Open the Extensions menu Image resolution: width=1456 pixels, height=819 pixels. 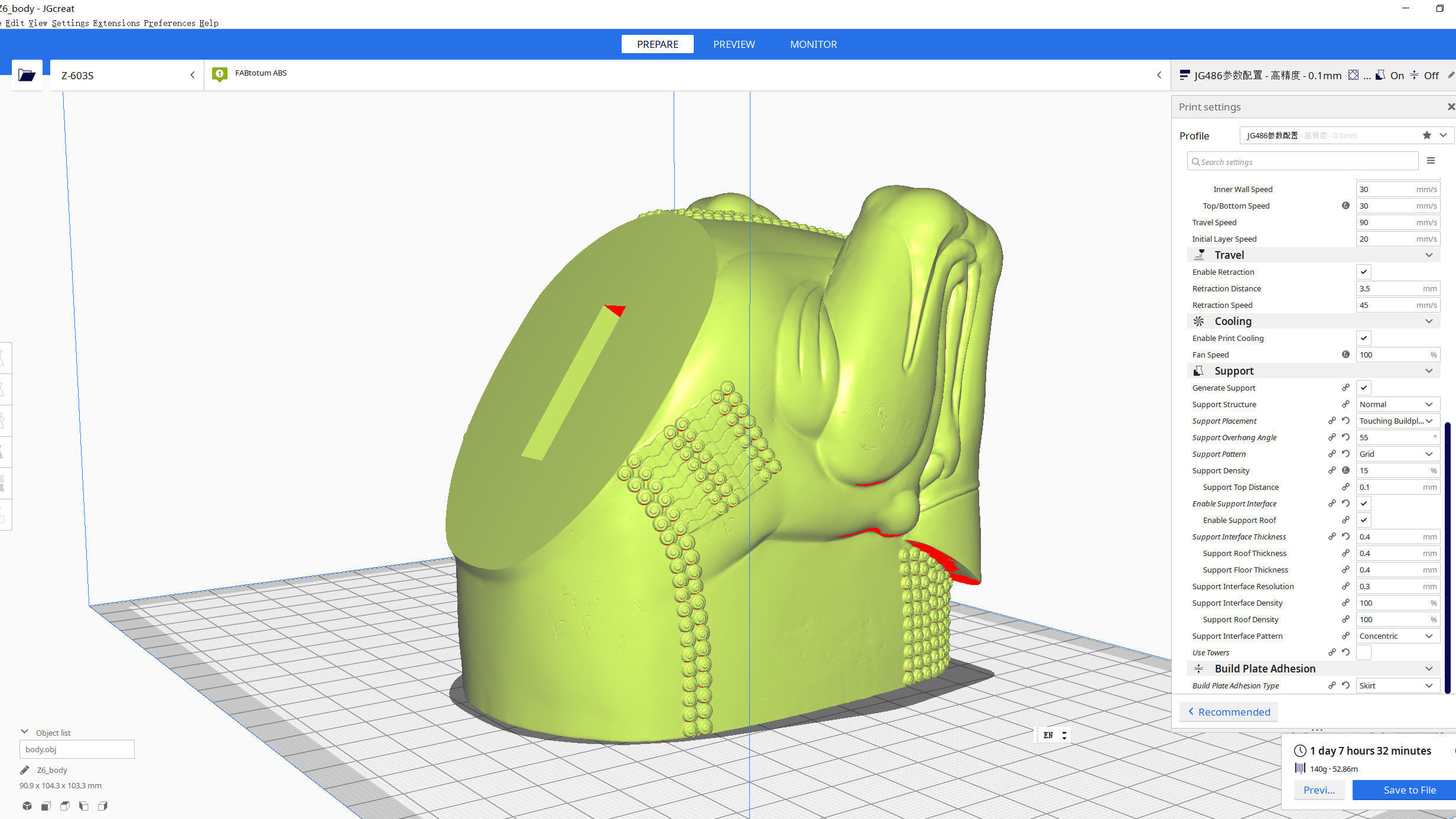[116, 23]
